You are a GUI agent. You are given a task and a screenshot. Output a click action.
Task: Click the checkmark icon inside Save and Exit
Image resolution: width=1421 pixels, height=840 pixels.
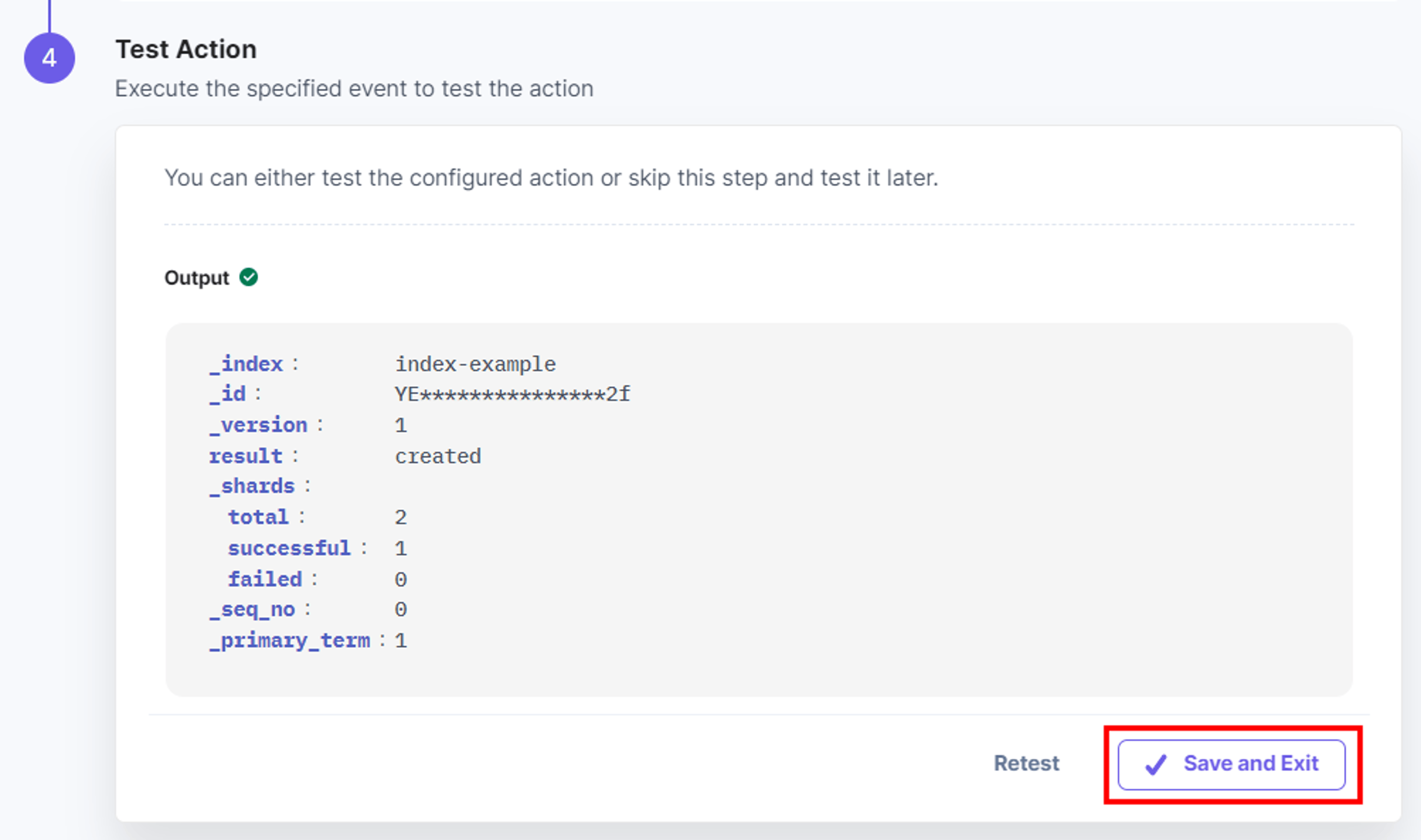click(1155, 765)
